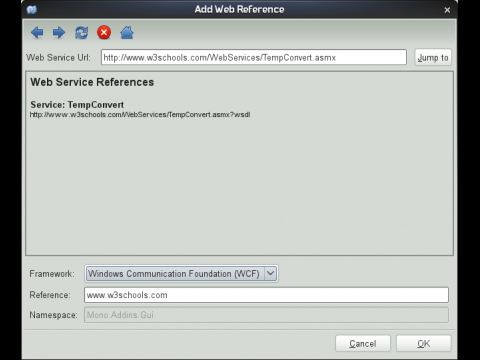Close the Add Web Reference dialog
This screenshot has height=360, width=480.
(447, 10)
